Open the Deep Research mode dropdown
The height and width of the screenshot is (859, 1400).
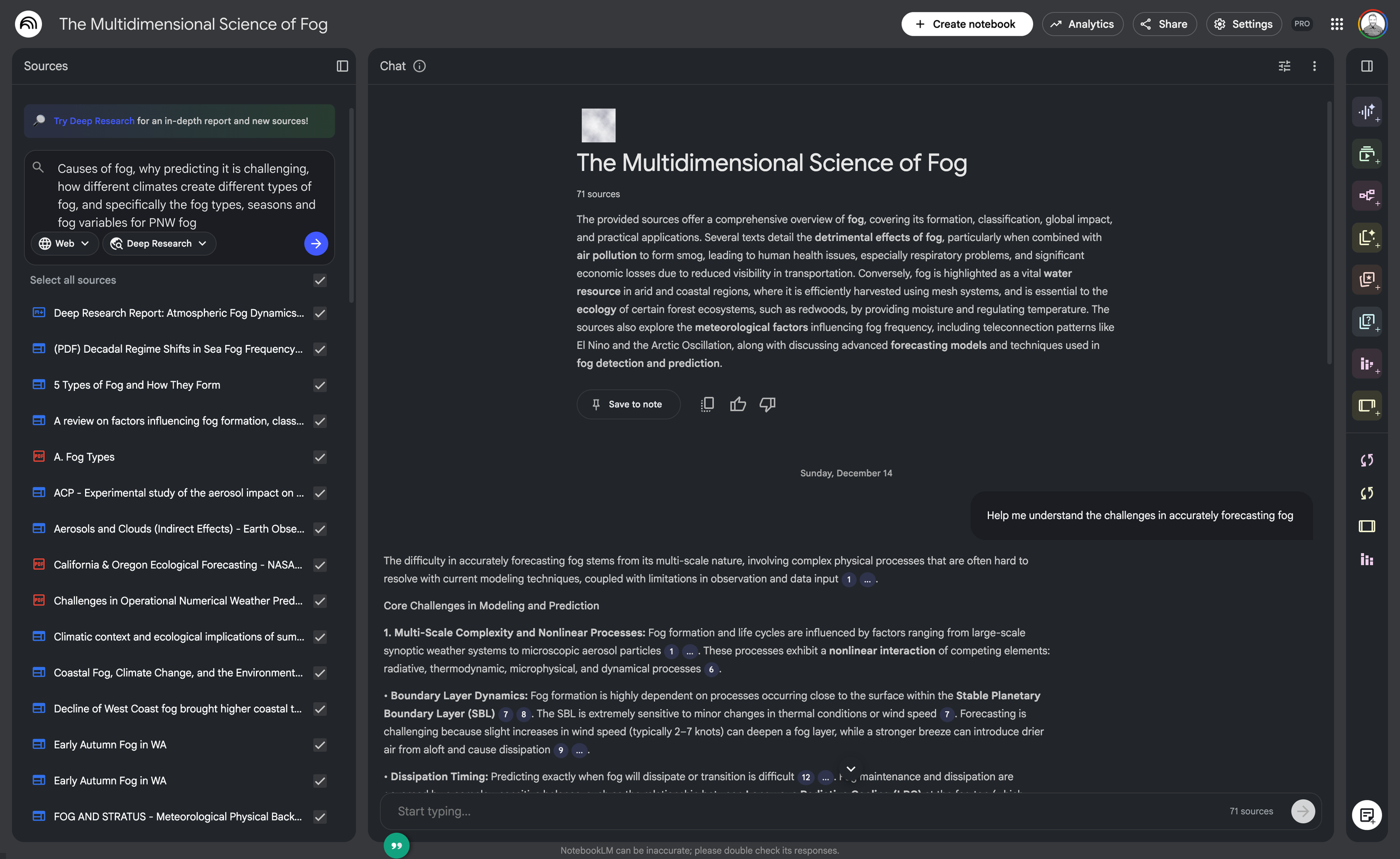(159, 244)
